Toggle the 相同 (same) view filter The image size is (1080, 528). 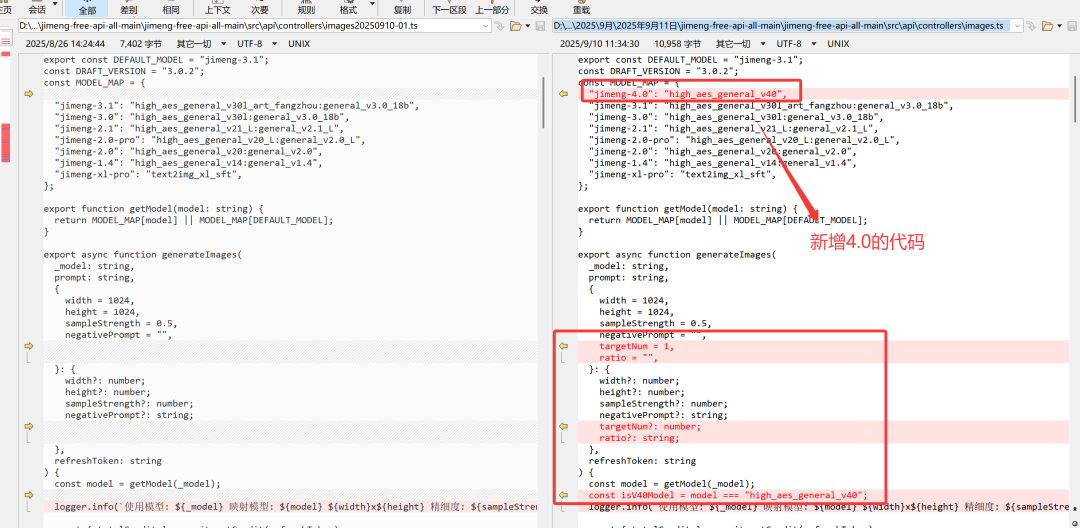171,7
